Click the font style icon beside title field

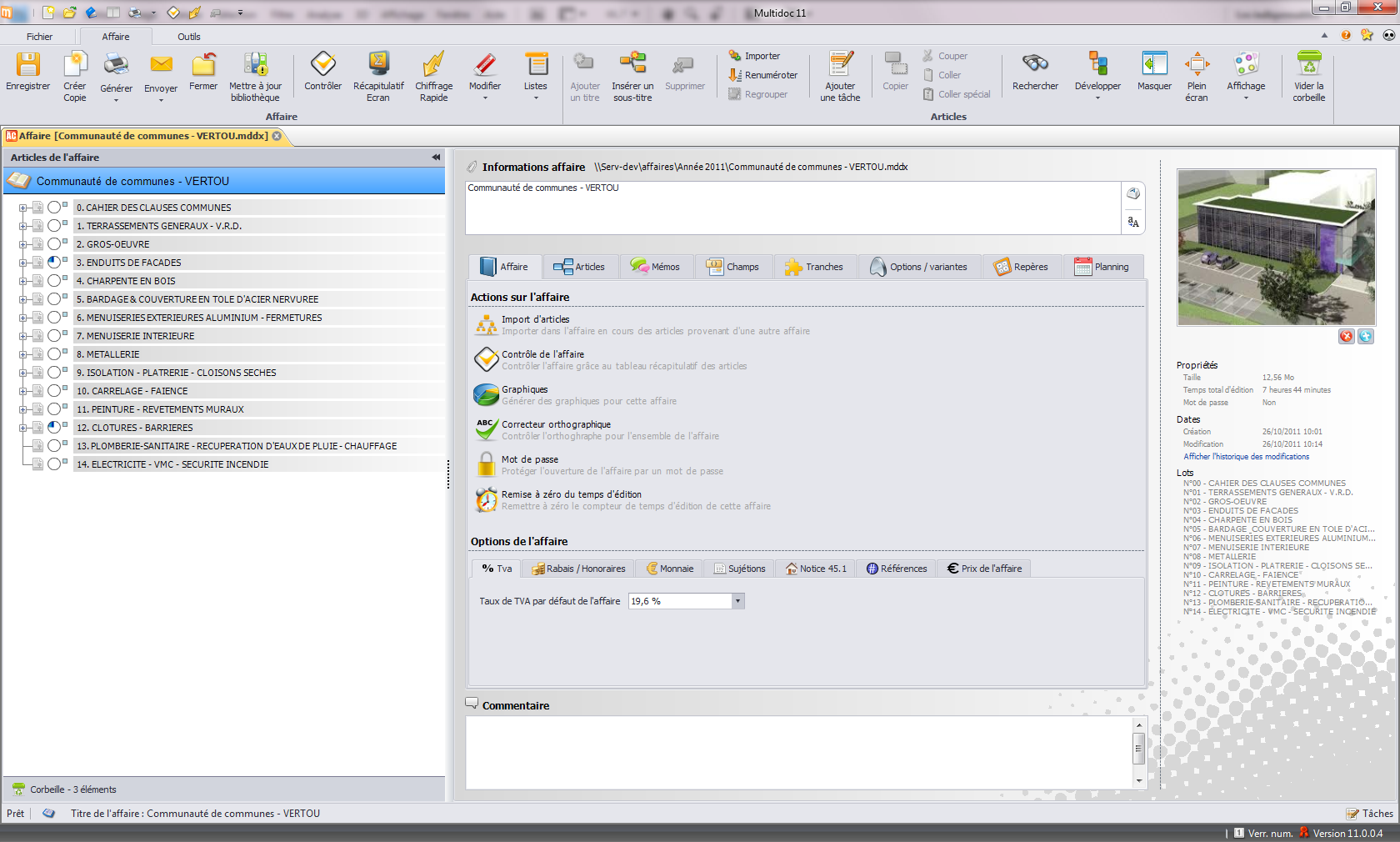click(1132, 222)
